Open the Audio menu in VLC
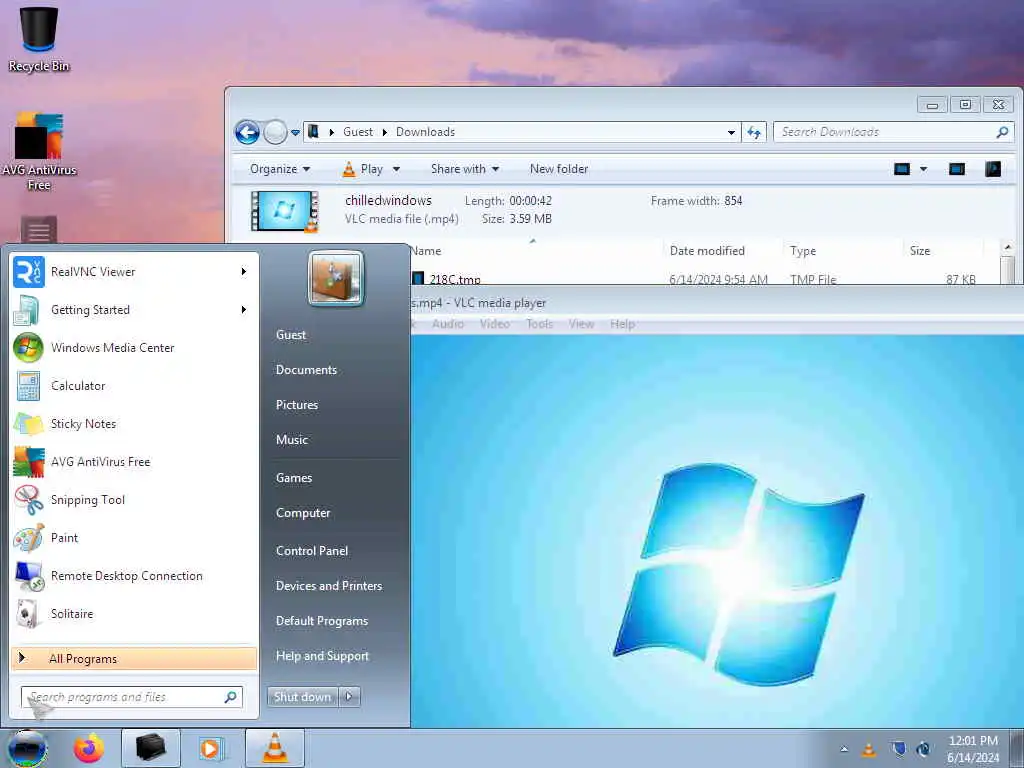The width and height of the screenshot is (1024, 768). click(x=448, y=324)
